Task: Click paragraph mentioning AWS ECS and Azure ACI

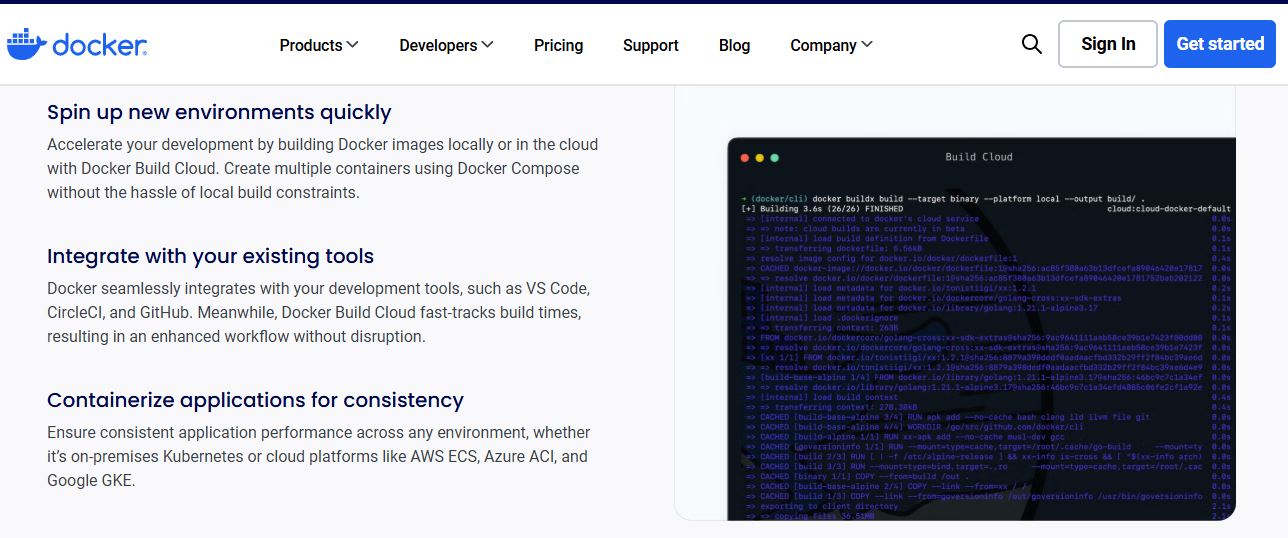Action: 318,456
